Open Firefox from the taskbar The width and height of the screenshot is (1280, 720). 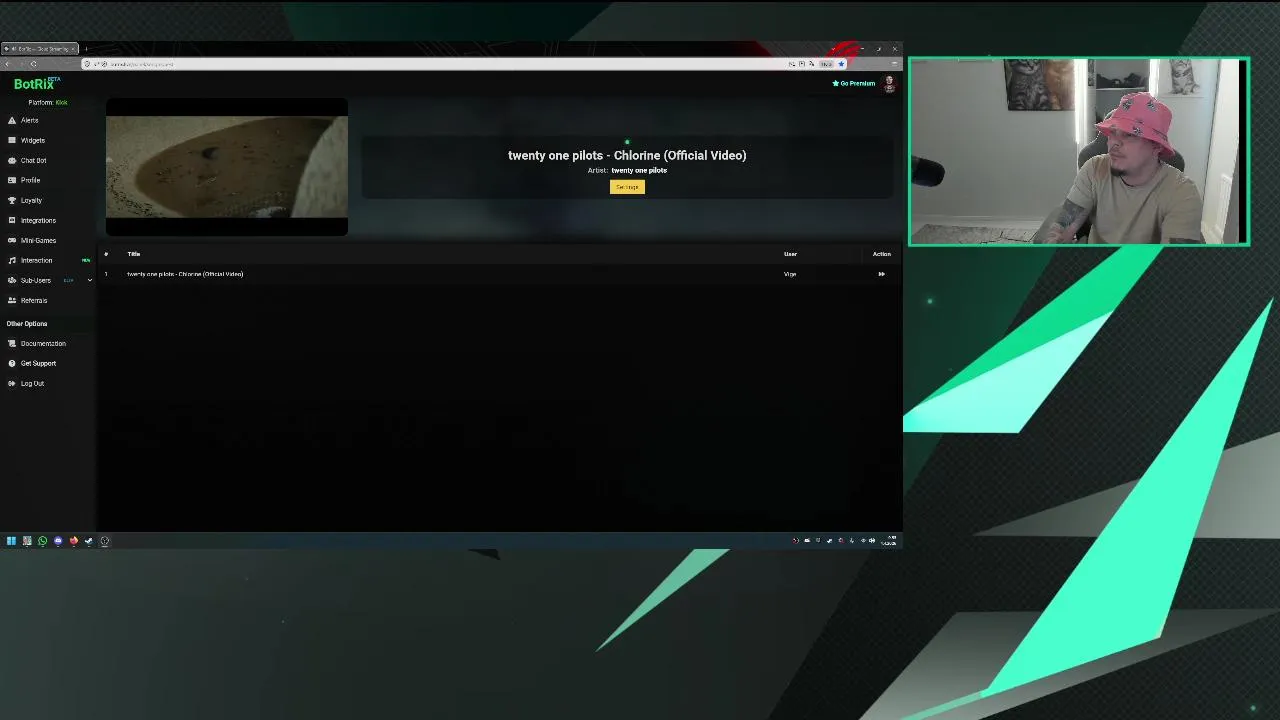(x=73, y=541)
